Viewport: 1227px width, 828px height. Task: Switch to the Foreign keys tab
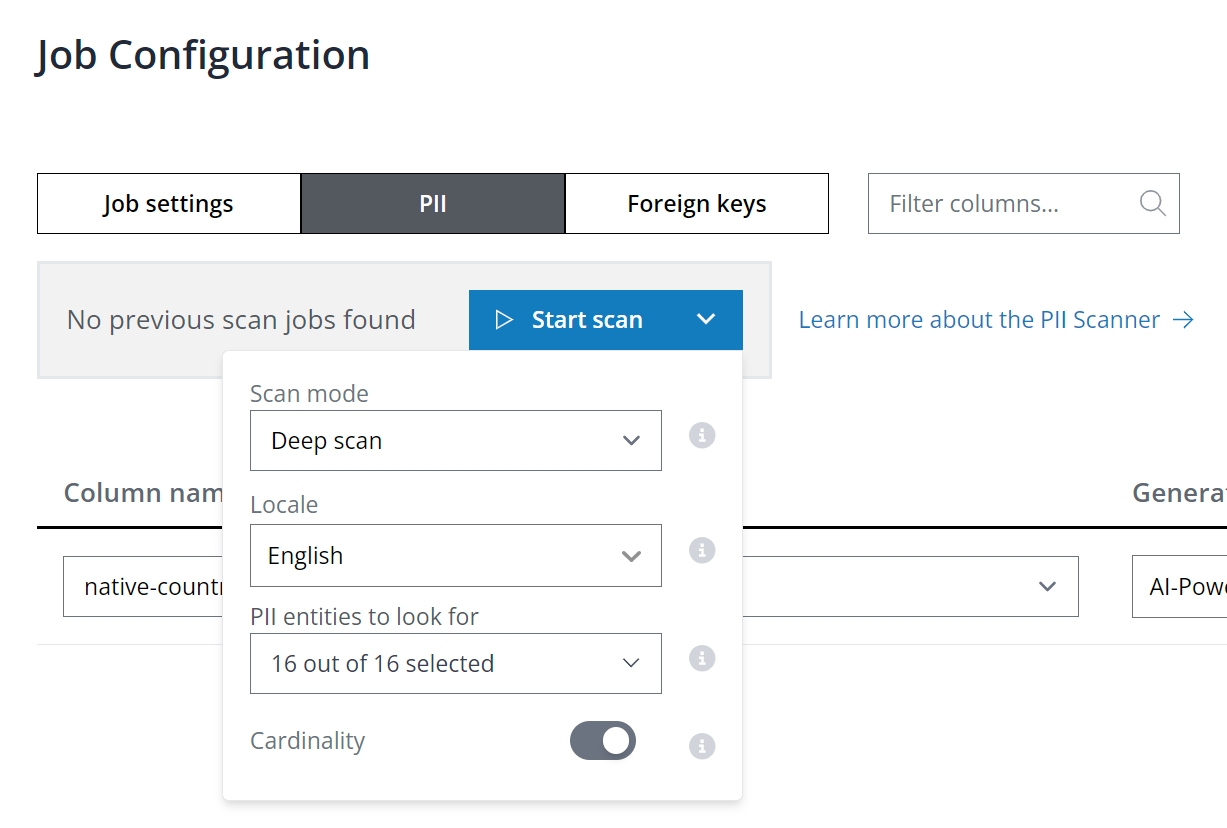pos(696,204)
